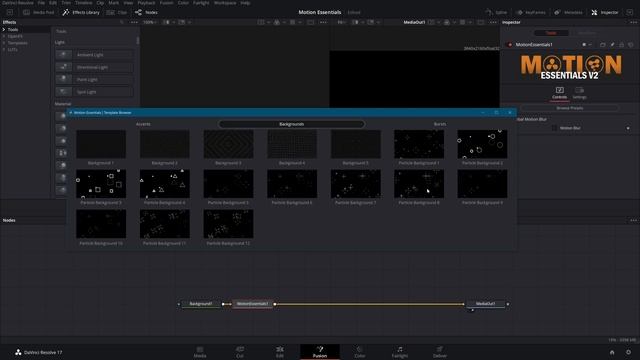This screenshot has width=640, height=360.
Task: Expand the Templates category
Action: click(4, 42)
